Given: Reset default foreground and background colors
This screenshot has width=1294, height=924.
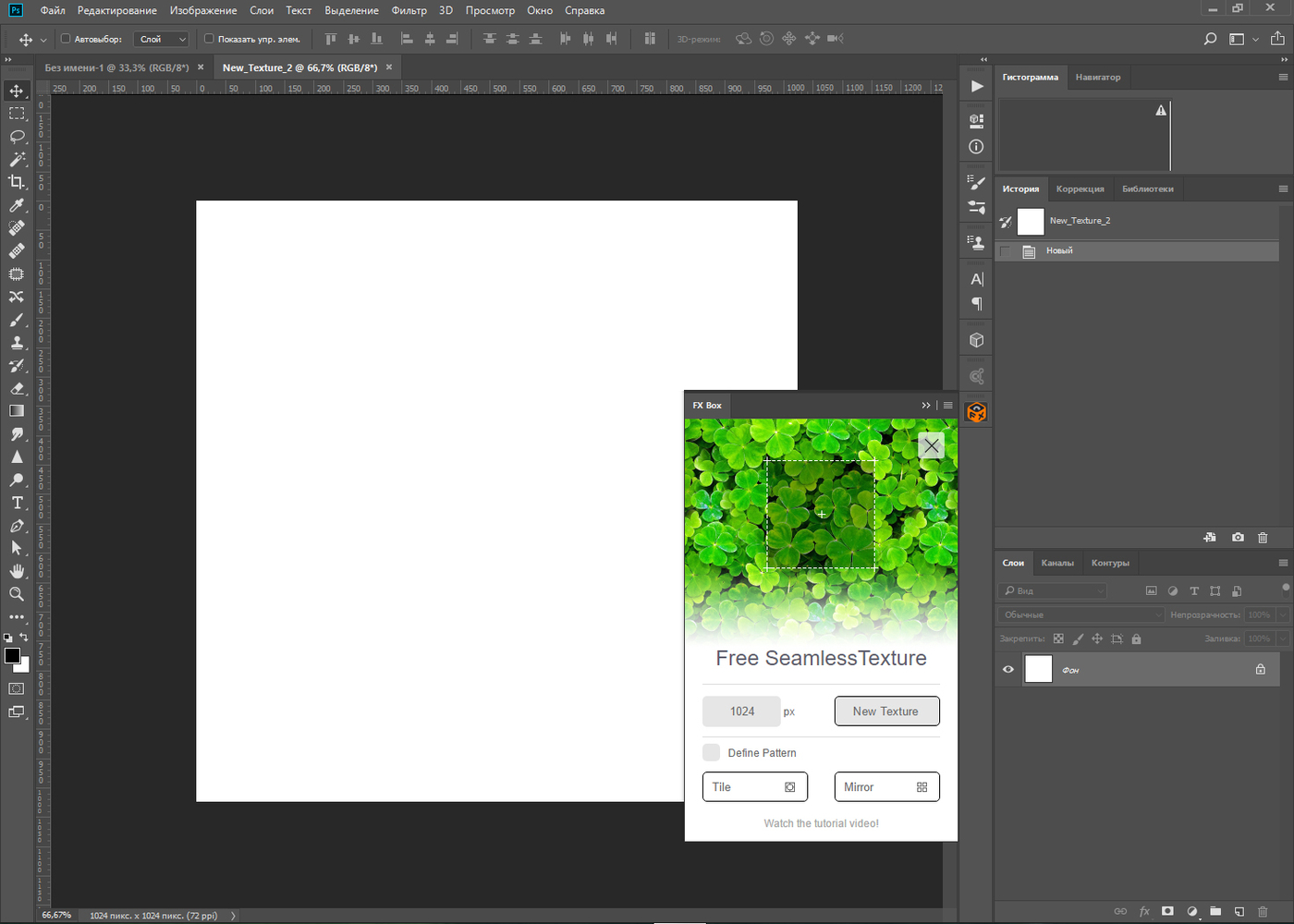Looking at the screenshot, I should click(x=8, y=638).
